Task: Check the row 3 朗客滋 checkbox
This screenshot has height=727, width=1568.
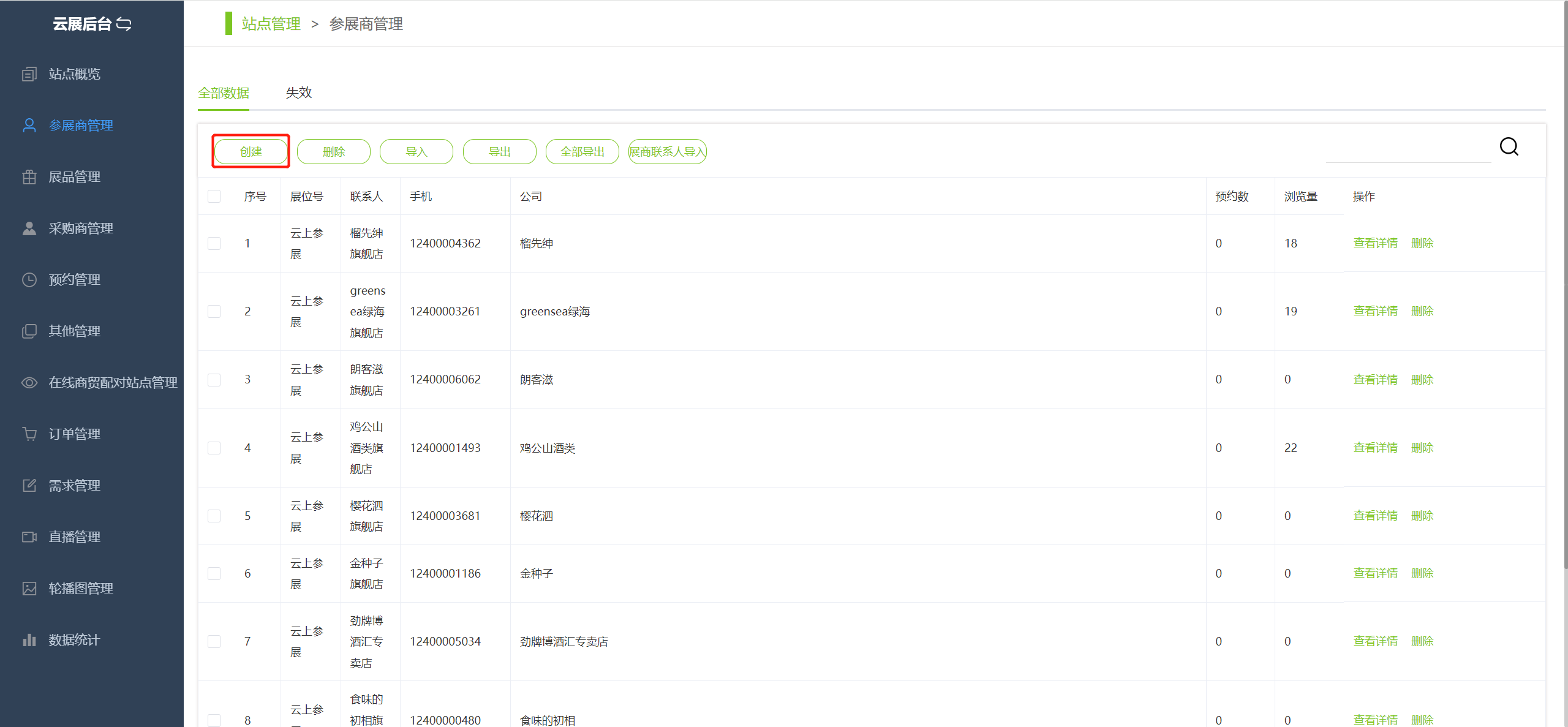Action: click(x=214, y=380)
